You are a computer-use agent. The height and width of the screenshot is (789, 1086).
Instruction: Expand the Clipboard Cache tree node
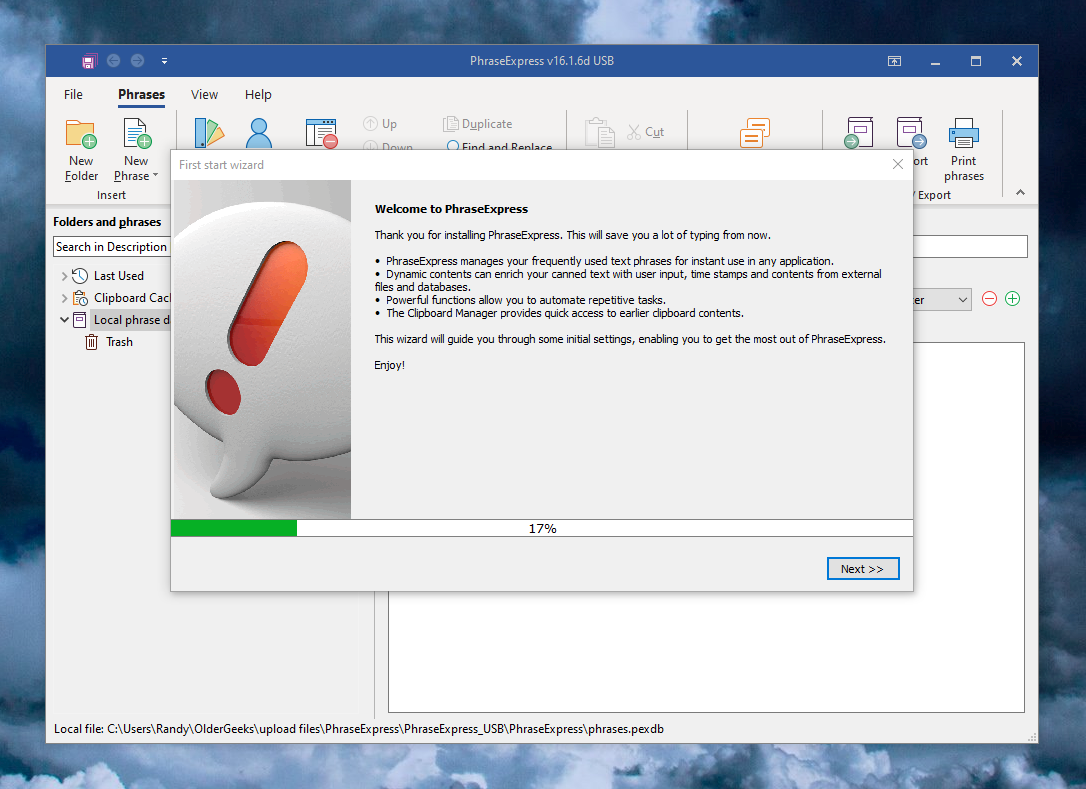pos(64,299)
